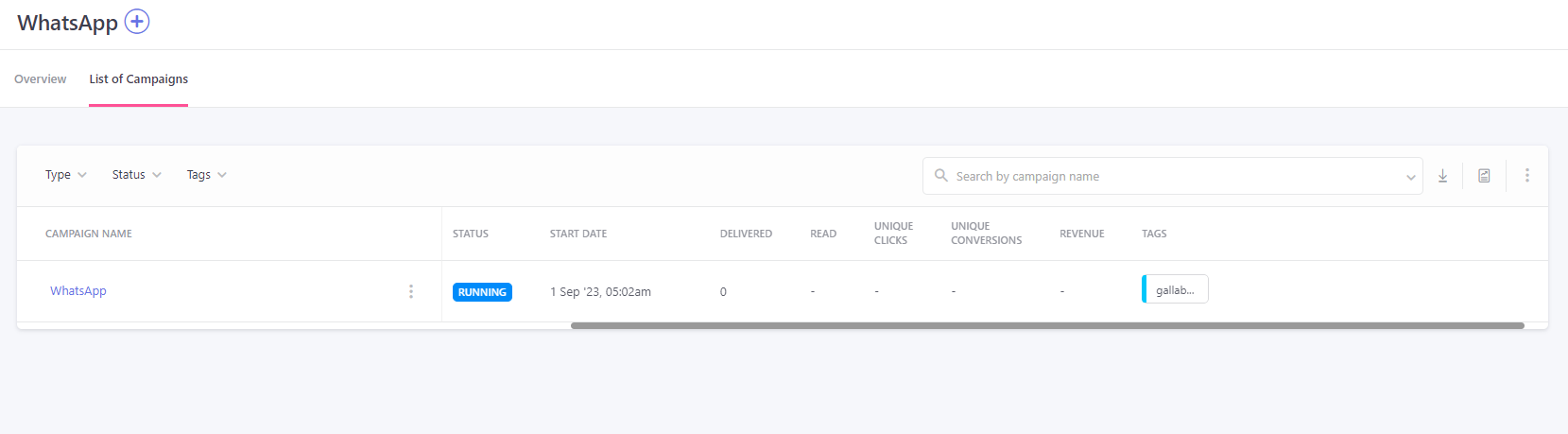1568x434 pixels.
Task: Open the WhatsApp campaign link
Action: 78,291
